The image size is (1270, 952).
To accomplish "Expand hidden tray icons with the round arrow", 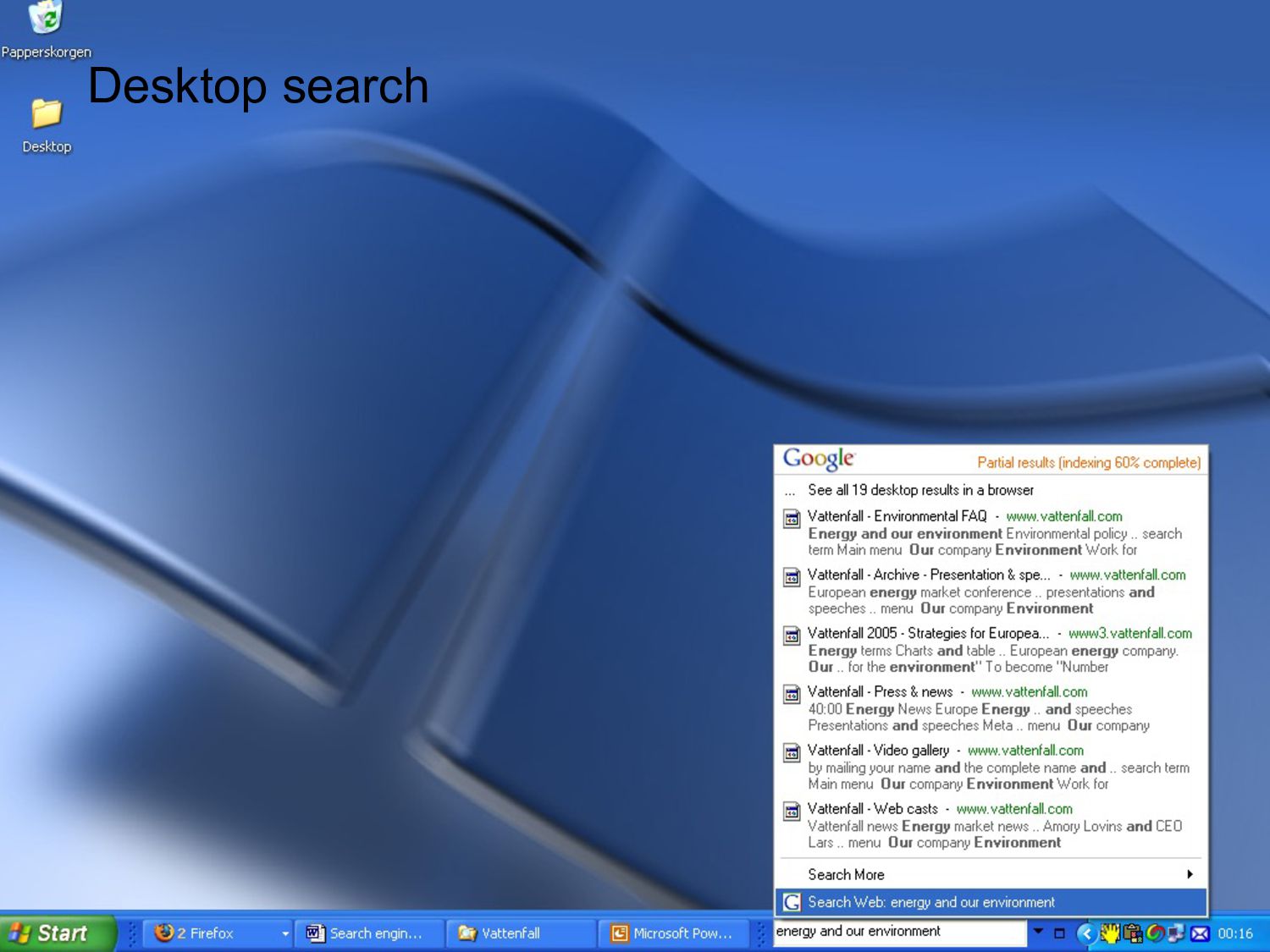I will coord(1086,933).
